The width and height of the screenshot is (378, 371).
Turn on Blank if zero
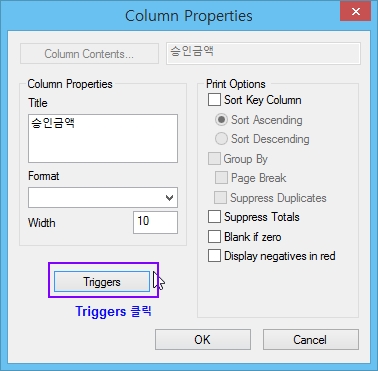click(x=214, y=237)
